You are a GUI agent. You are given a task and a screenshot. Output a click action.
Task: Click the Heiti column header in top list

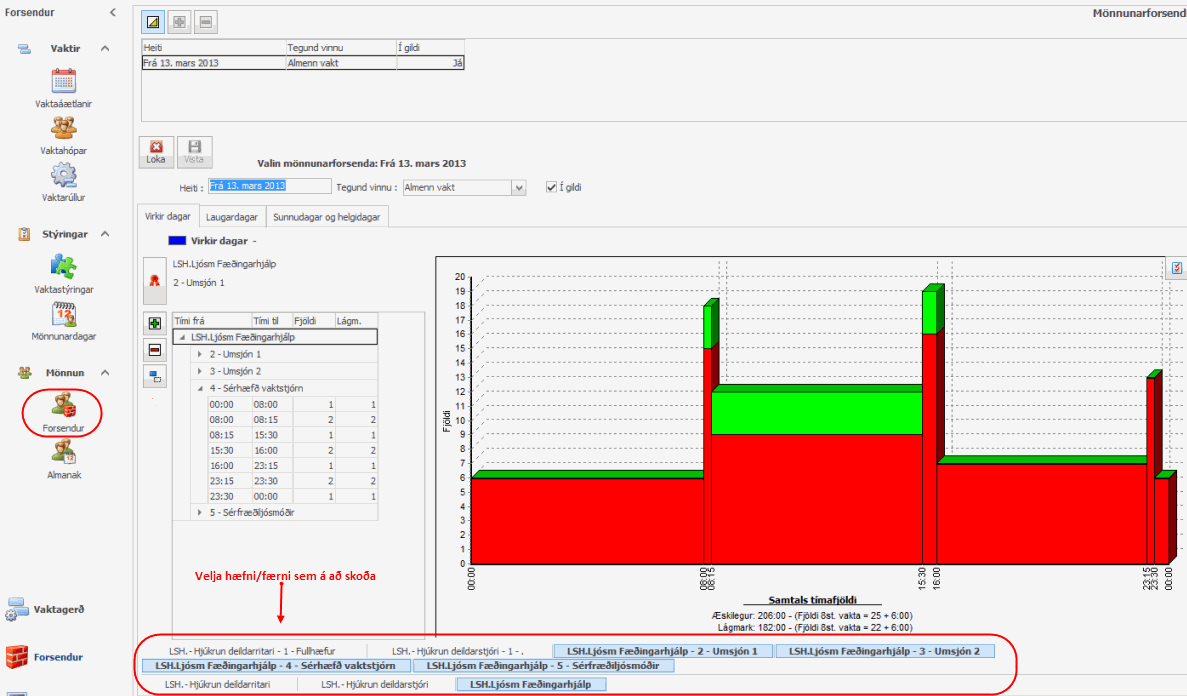[213, 48]
